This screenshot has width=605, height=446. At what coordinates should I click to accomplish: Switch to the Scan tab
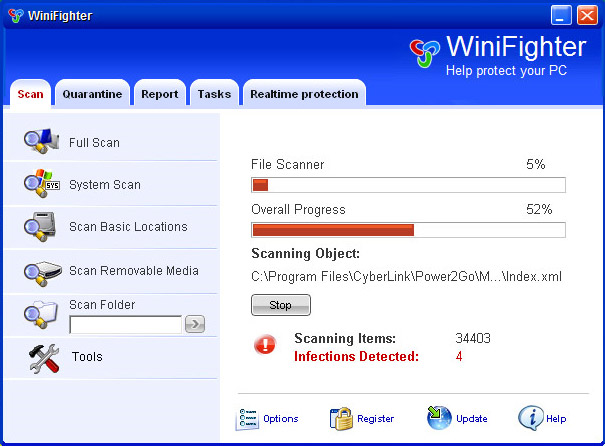pos(30,94)
